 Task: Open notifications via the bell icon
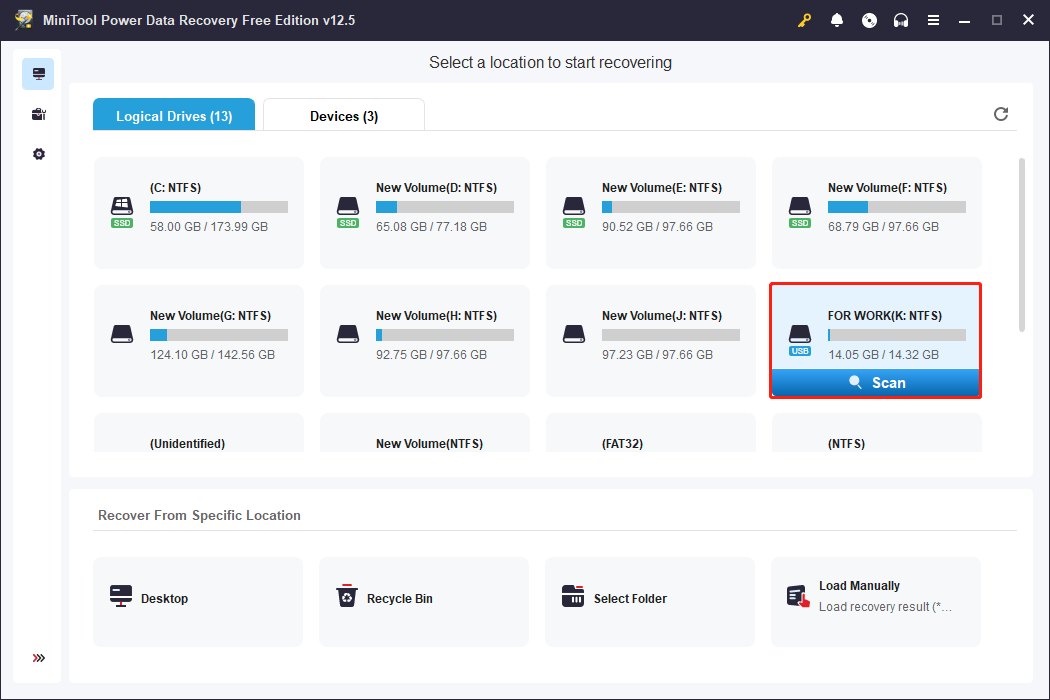837,19
